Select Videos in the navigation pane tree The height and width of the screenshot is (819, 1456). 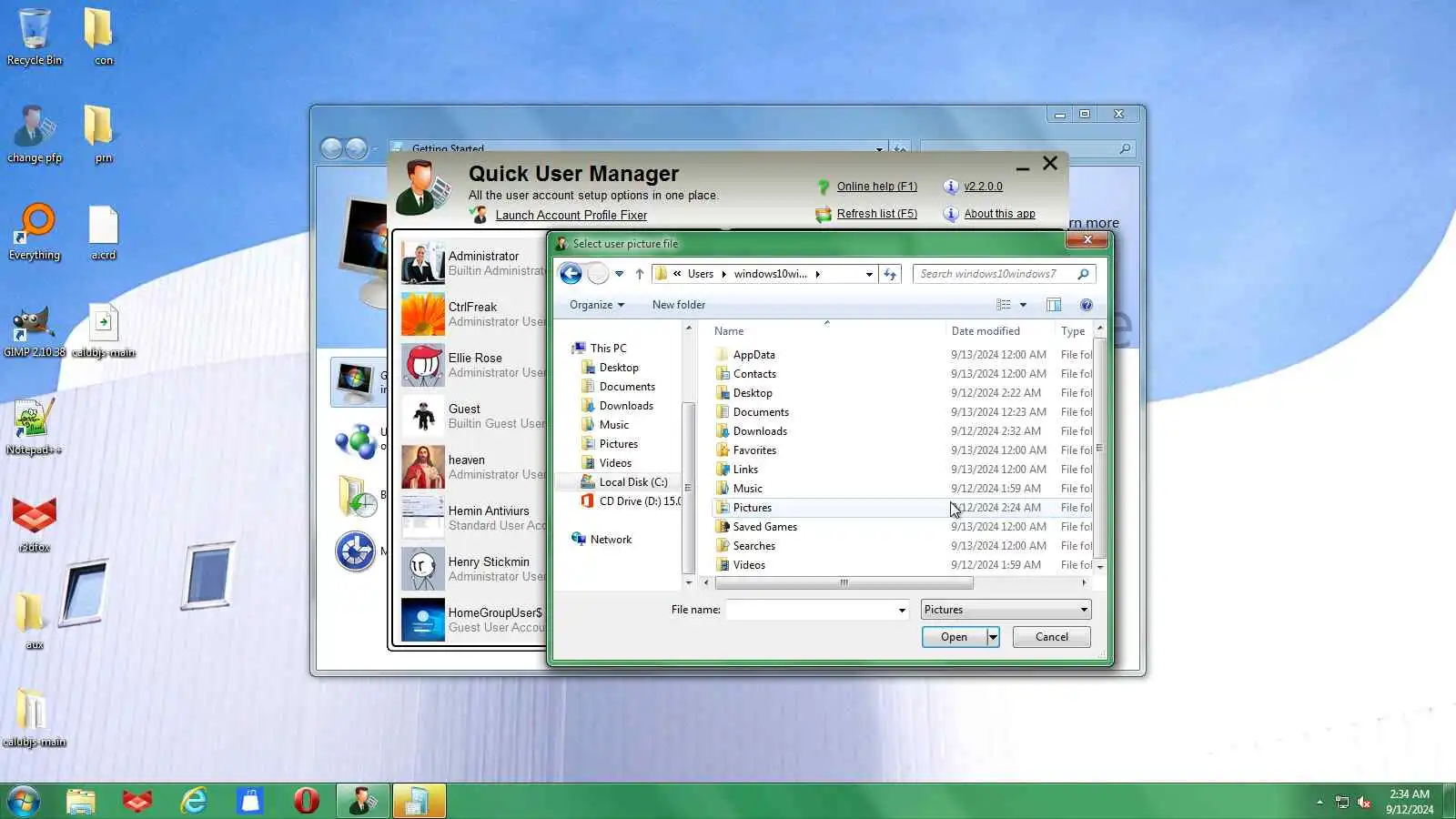point(615,463)
